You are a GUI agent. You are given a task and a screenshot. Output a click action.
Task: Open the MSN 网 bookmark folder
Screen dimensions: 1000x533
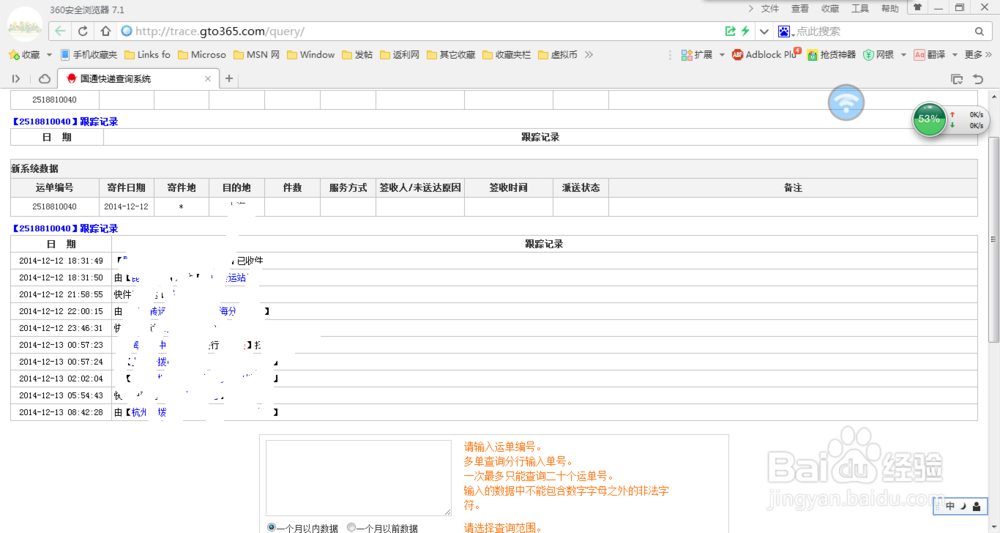click(256, 55)
